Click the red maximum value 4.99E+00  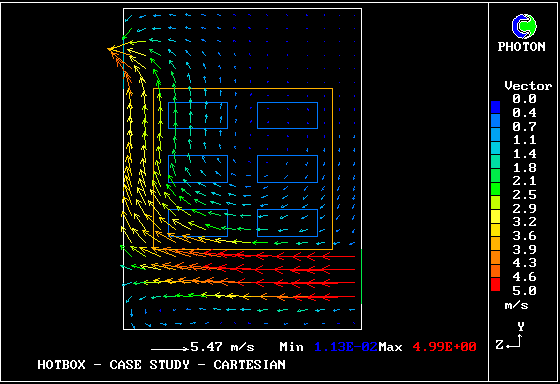point(444,347)
